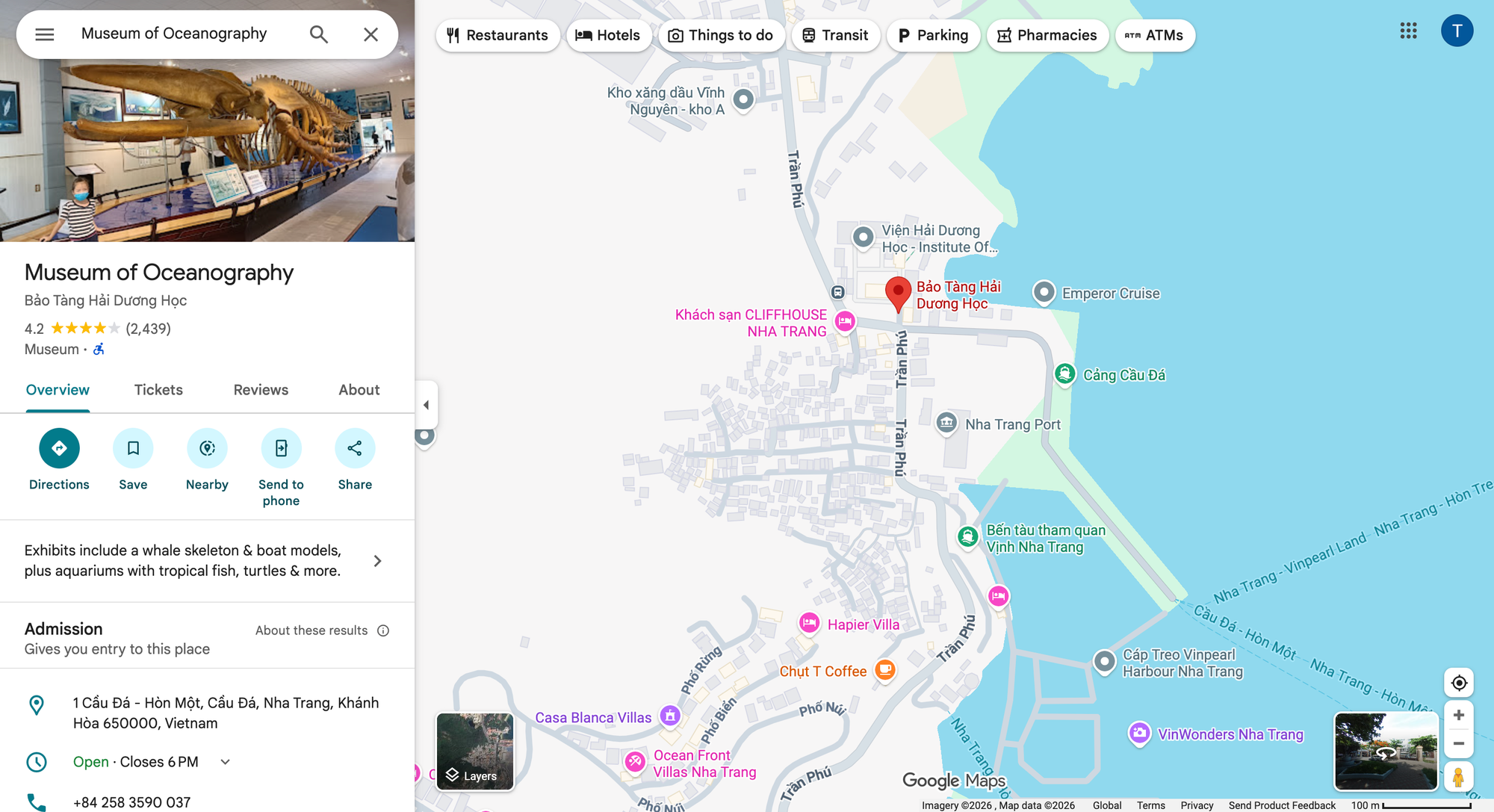Save the Museum of Oceanography place

[x=133, y=448]
